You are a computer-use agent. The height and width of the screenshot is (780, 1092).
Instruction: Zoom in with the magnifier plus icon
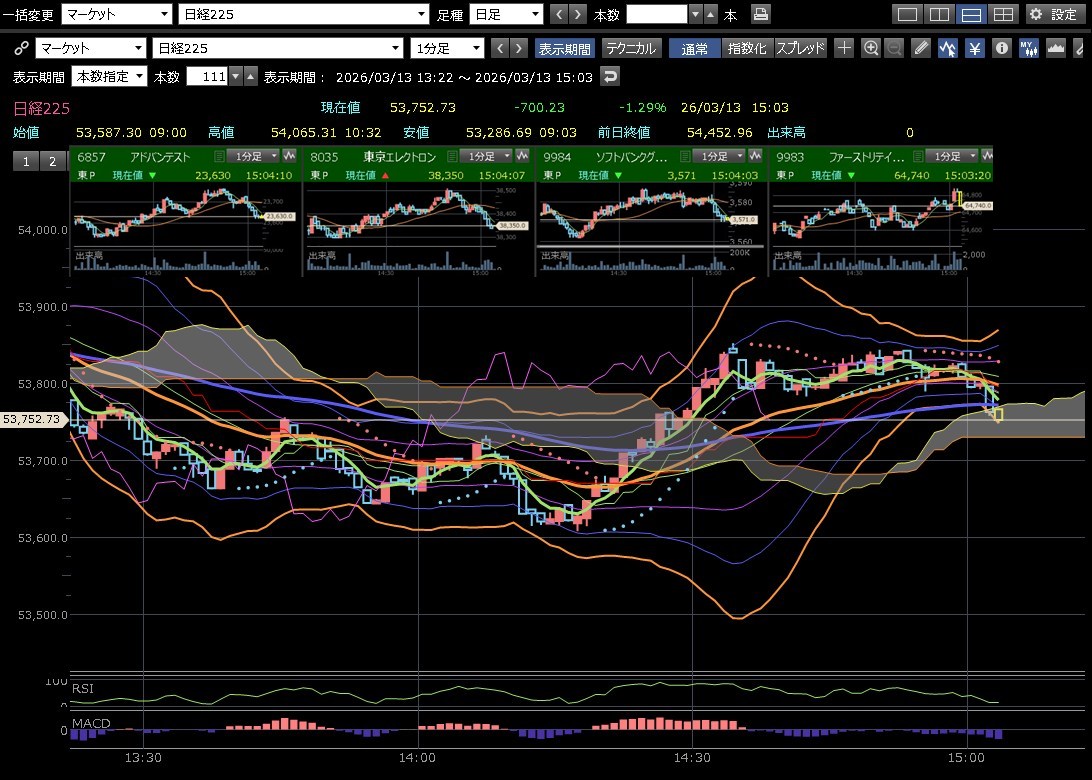click(x=871, y=48)
